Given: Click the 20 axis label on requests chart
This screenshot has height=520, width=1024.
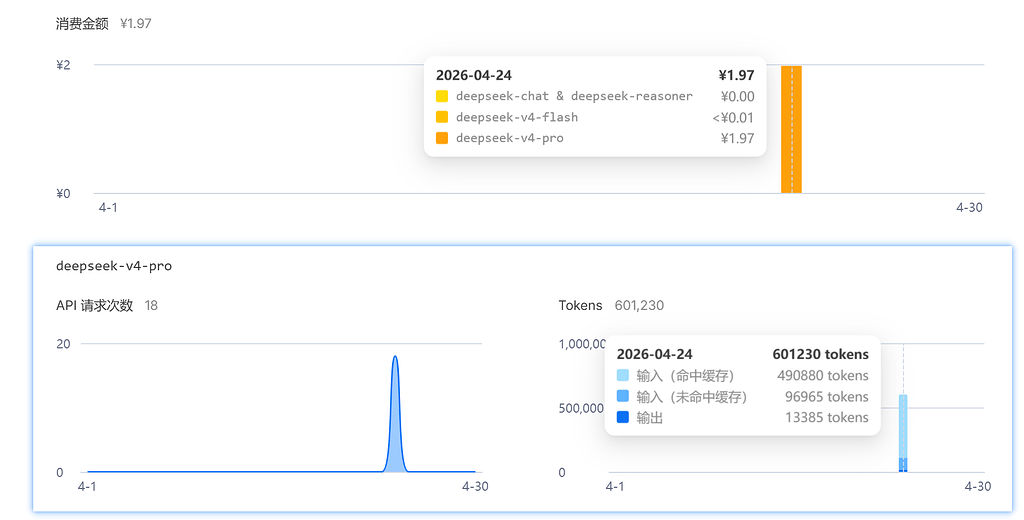Looking at the screenshot, I should coord(63,344).
